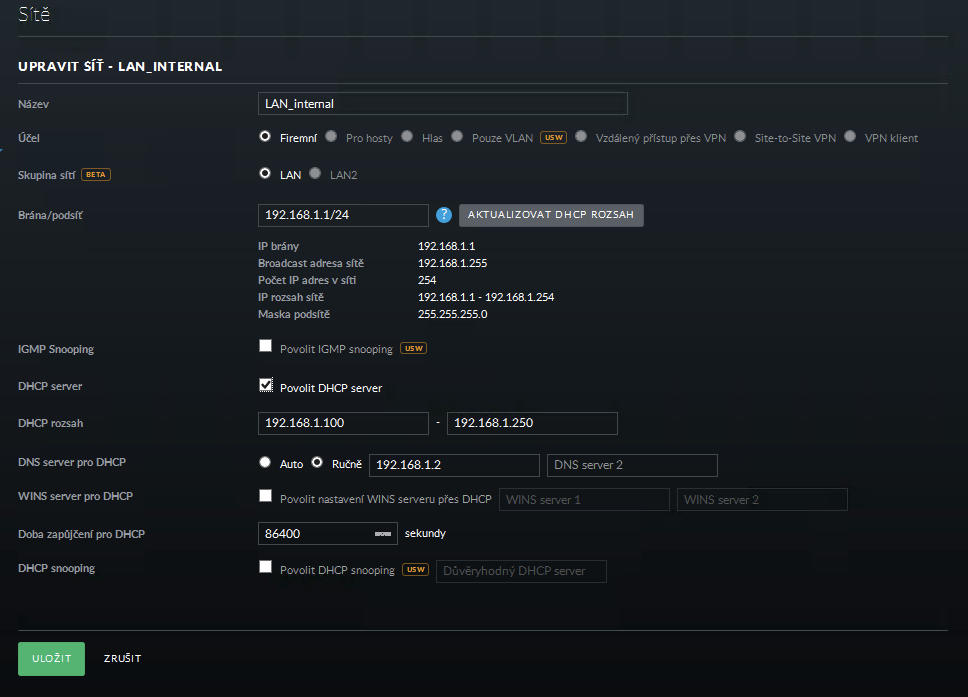The height and width of the screenshot is (697, 968).
Task: Switch network group to LAN2
Action: [316, 174]
